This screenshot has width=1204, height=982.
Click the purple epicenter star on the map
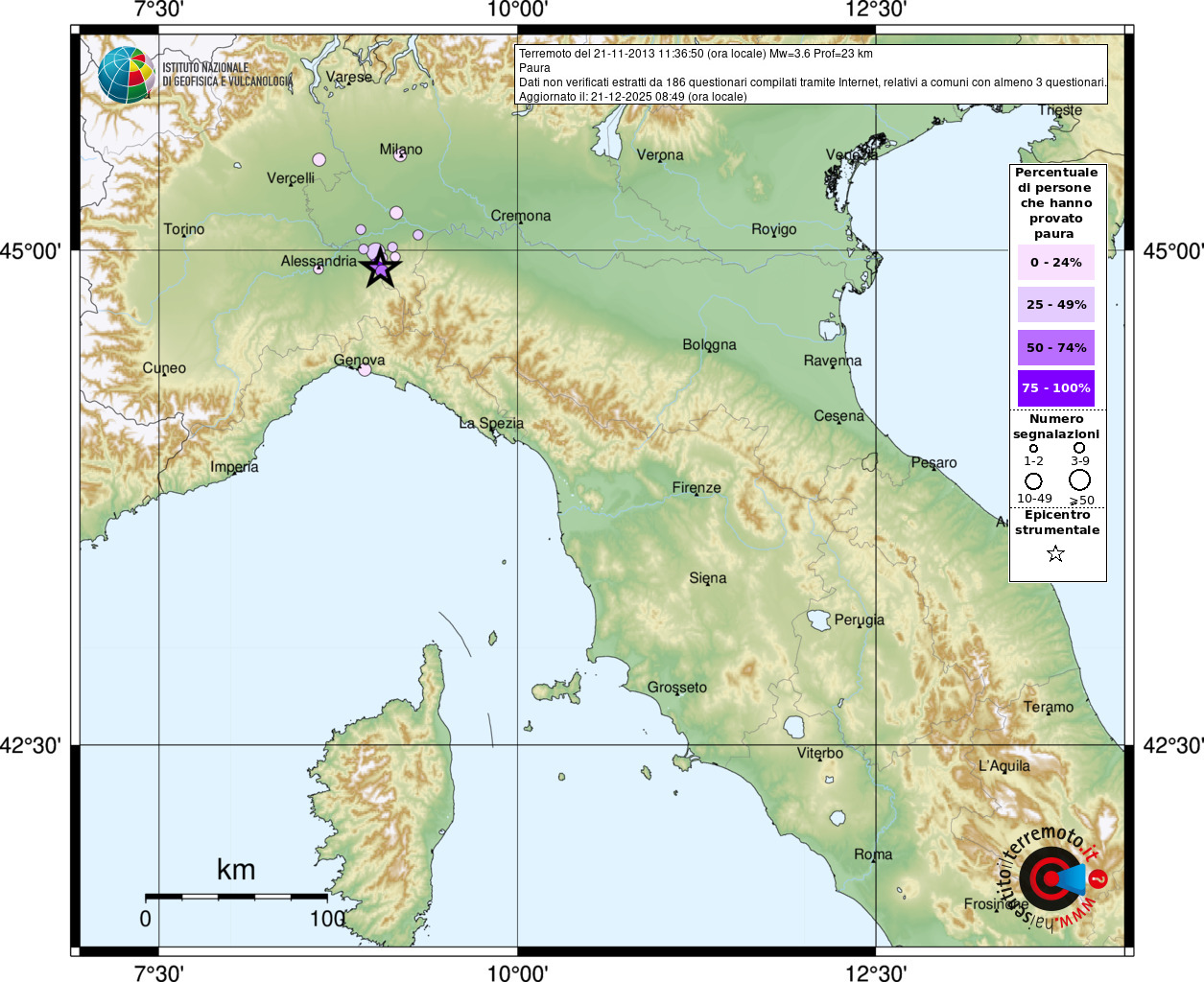[381, 269]
